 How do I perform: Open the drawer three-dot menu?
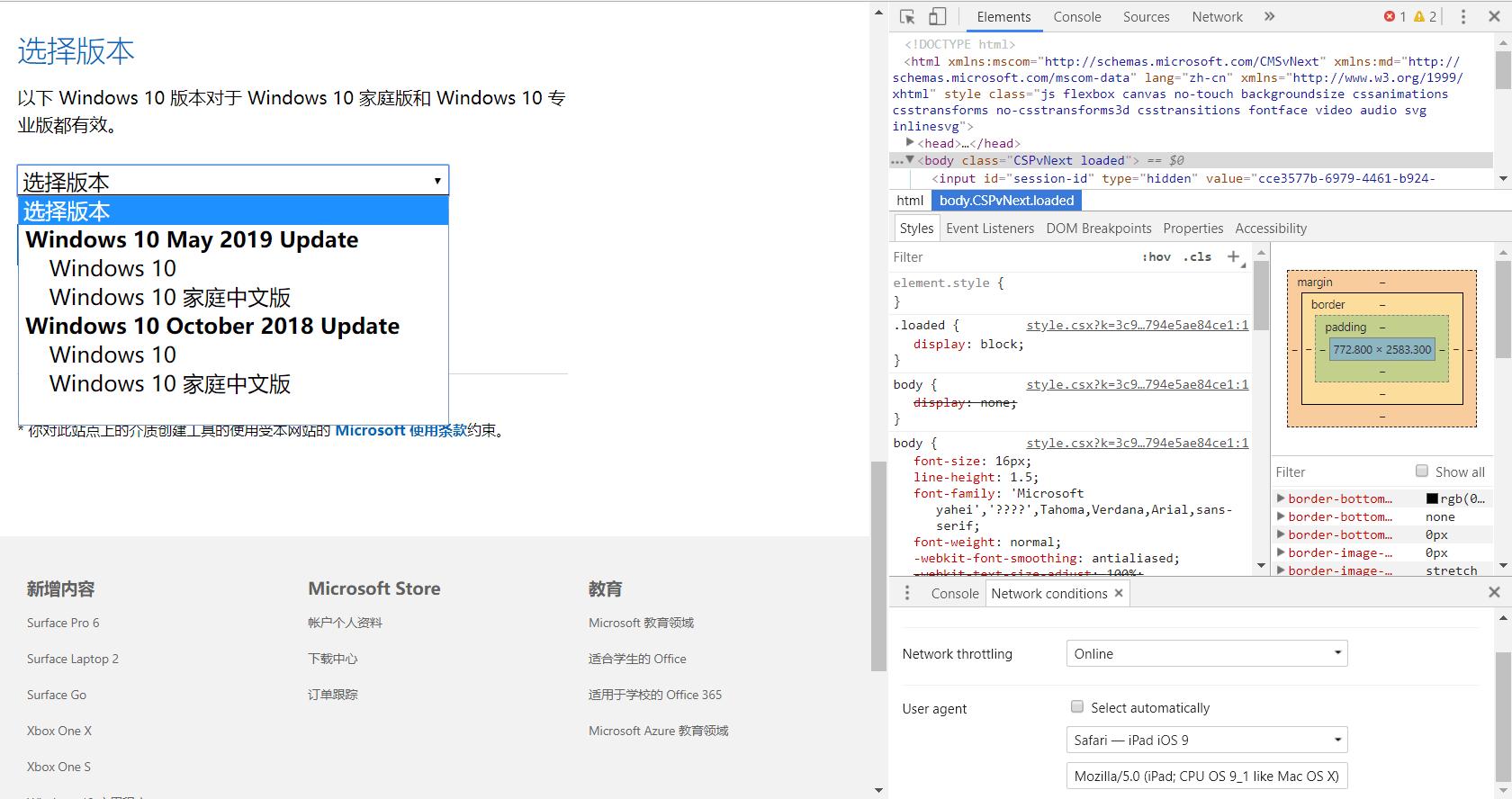(907, 593)
